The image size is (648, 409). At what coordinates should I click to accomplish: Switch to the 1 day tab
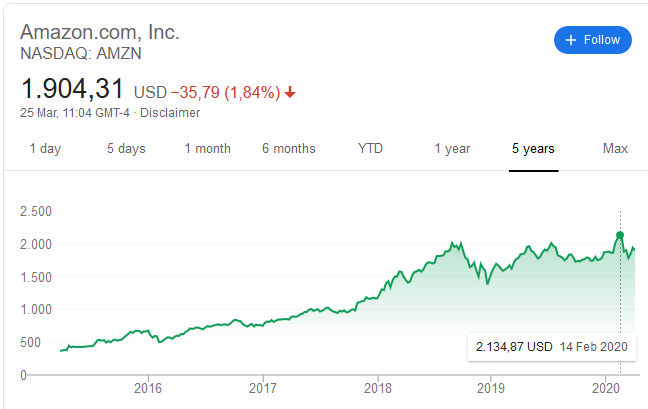[x=45, y=149]
